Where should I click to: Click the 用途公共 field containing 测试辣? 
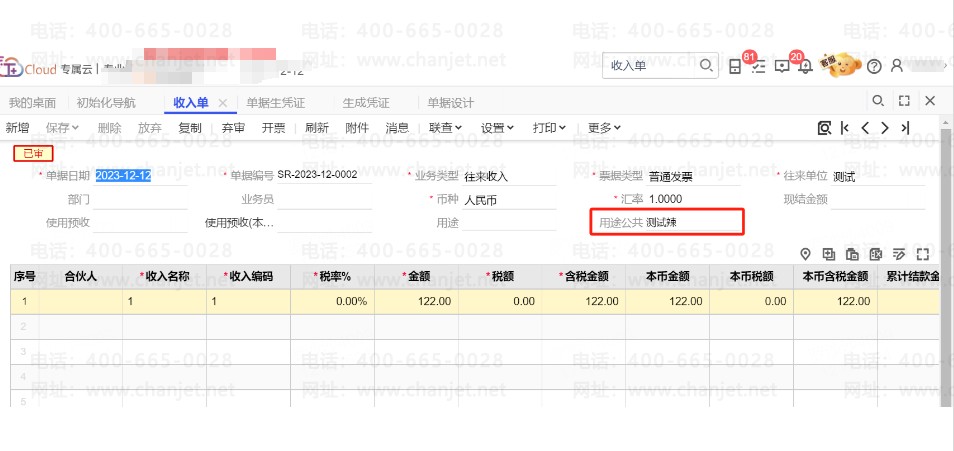point(693,223)
